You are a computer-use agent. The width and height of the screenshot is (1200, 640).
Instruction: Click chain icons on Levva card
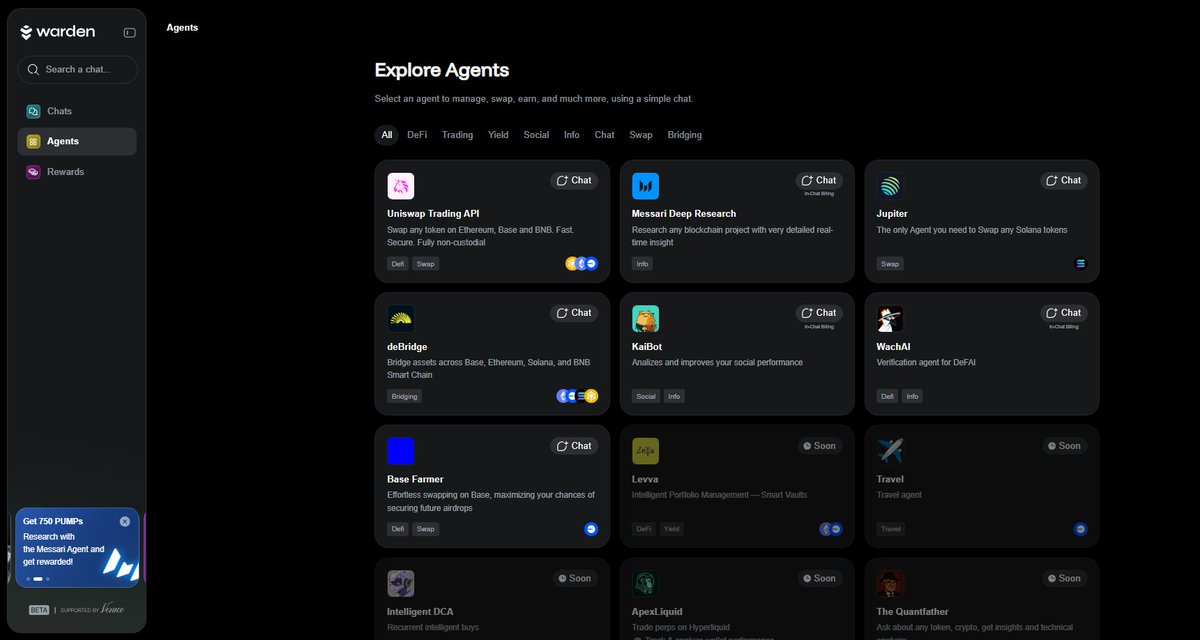pos(831,529)
